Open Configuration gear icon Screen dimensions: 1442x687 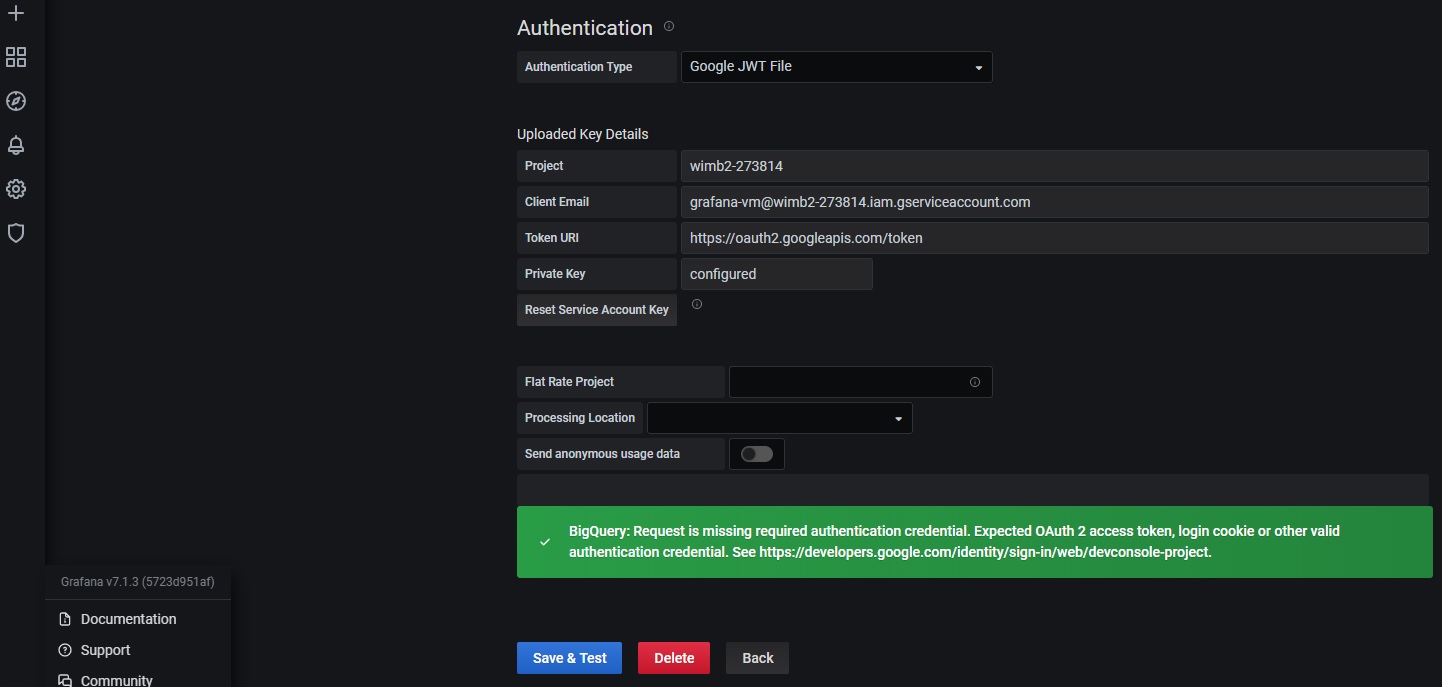tap(16, 189)
